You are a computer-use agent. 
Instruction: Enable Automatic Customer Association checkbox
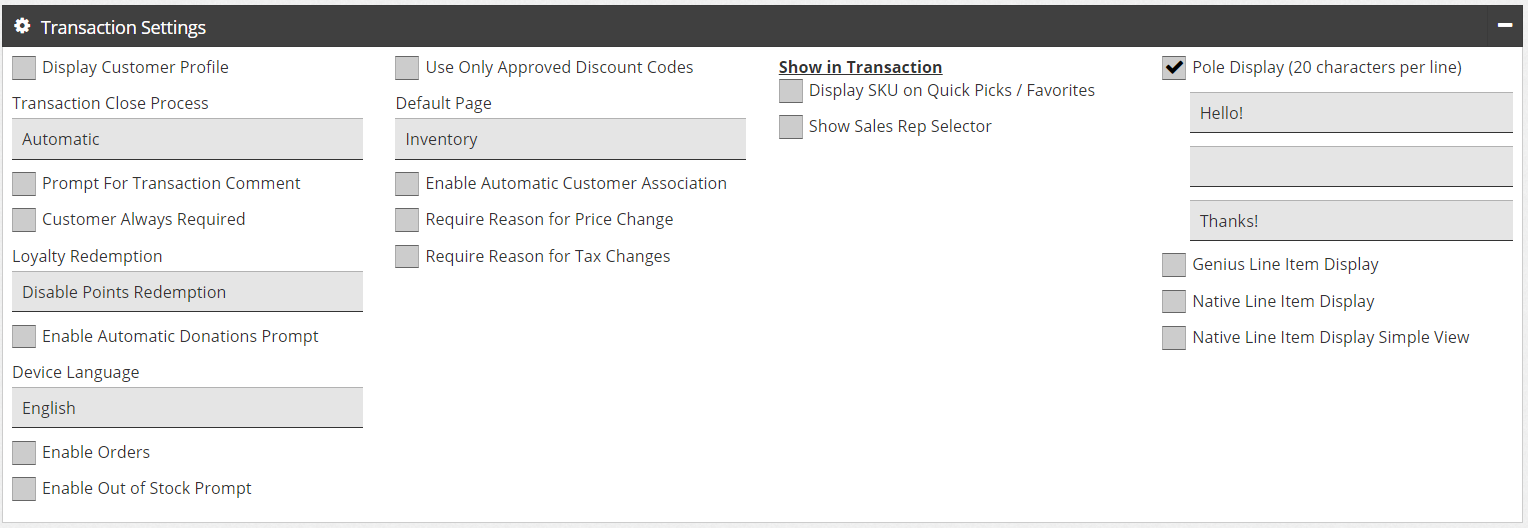[407, 184]
